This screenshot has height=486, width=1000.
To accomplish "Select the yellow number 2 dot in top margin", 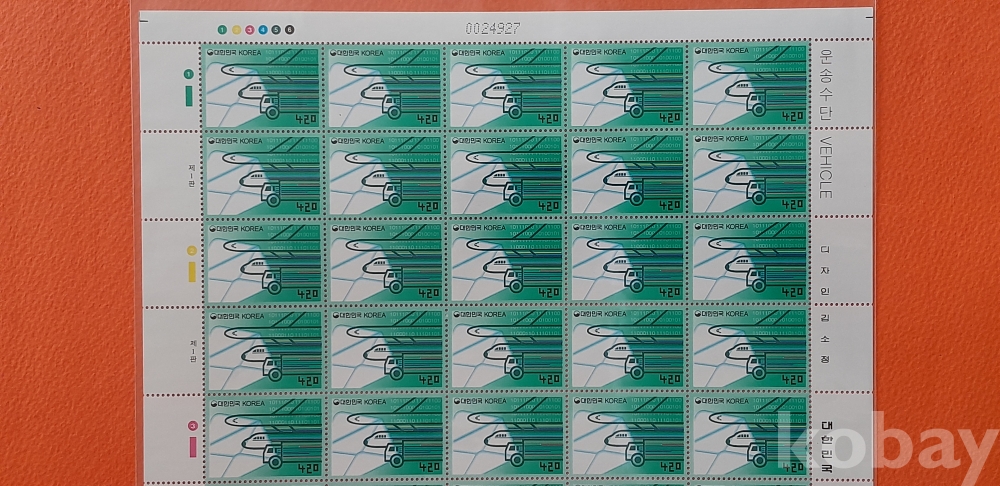I will [236, 29].
